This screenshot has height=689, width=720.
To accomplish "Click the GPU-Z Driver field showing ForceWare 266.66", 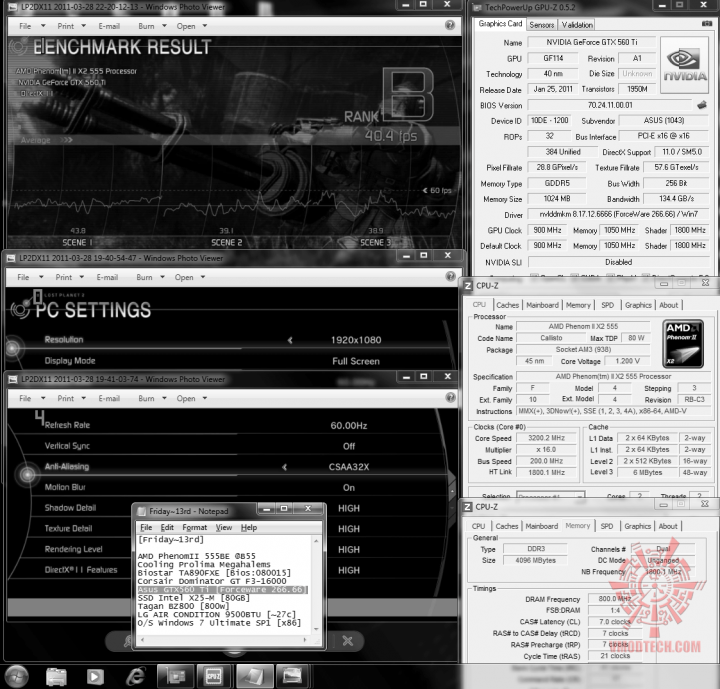I will 618,214.
